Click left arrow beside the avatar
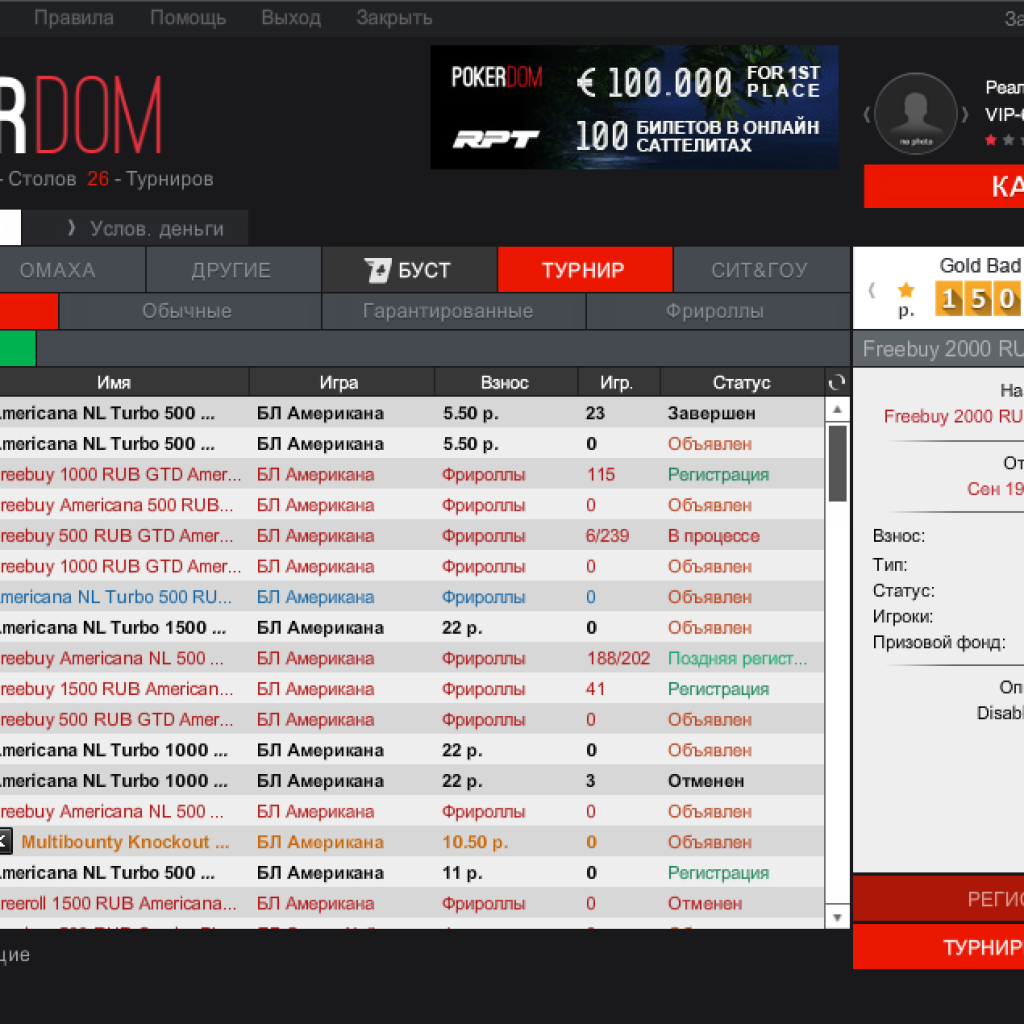The image size is (1024, 1024). 867,114
